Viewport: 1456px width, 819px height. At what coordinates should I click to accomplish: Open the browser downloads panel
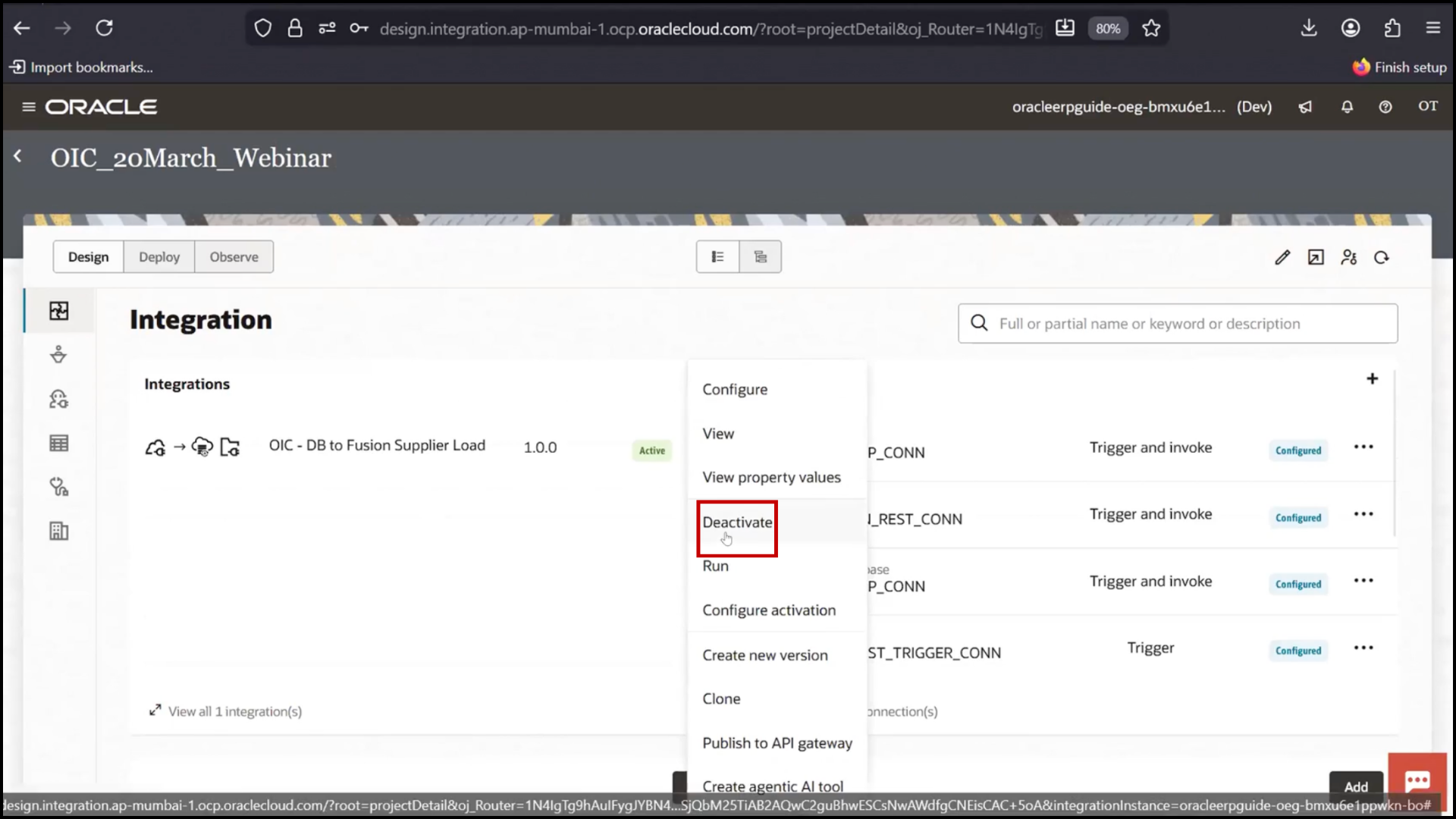[1309, 28]
